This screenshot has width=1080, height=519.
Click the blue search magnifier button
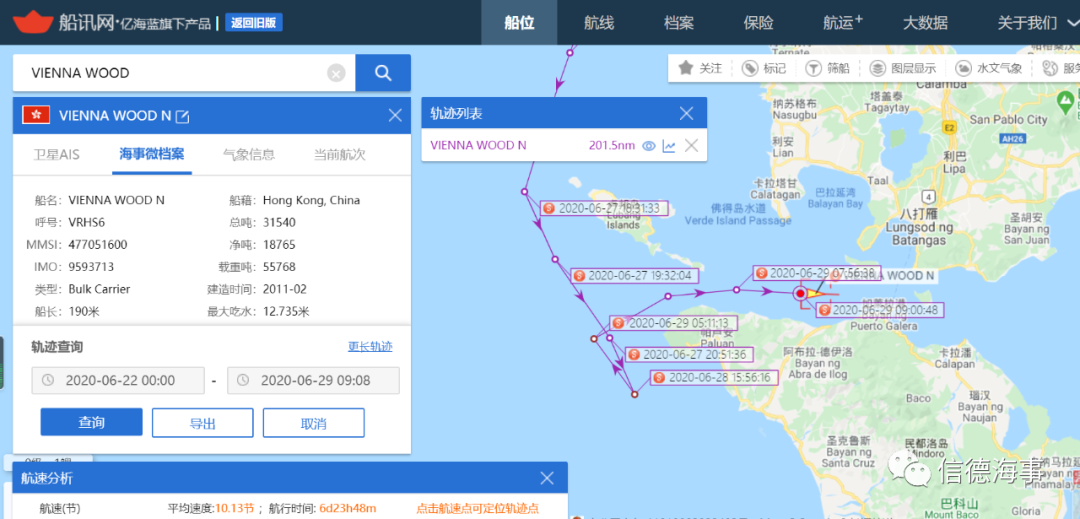tap(383, 73)
